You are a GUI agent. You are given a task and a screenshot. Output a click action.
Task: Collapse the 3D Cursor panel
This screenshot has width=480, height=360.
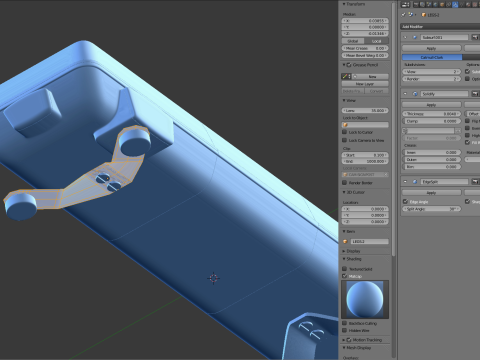[344, 192]
